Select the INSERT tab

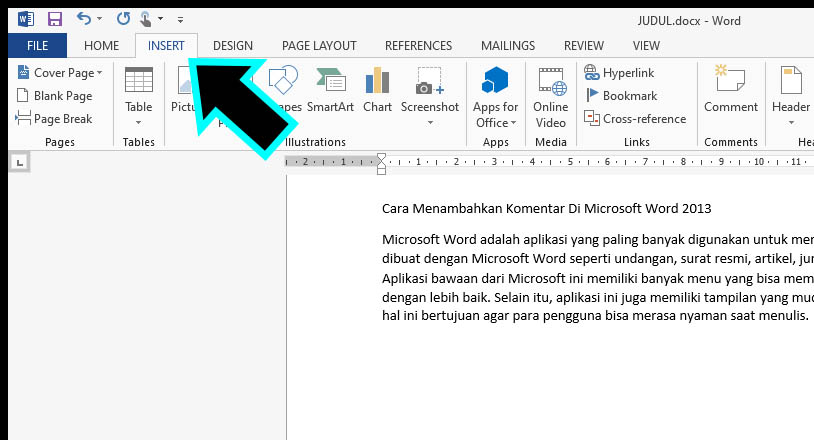pyautogui.click(x=166, y=46)
